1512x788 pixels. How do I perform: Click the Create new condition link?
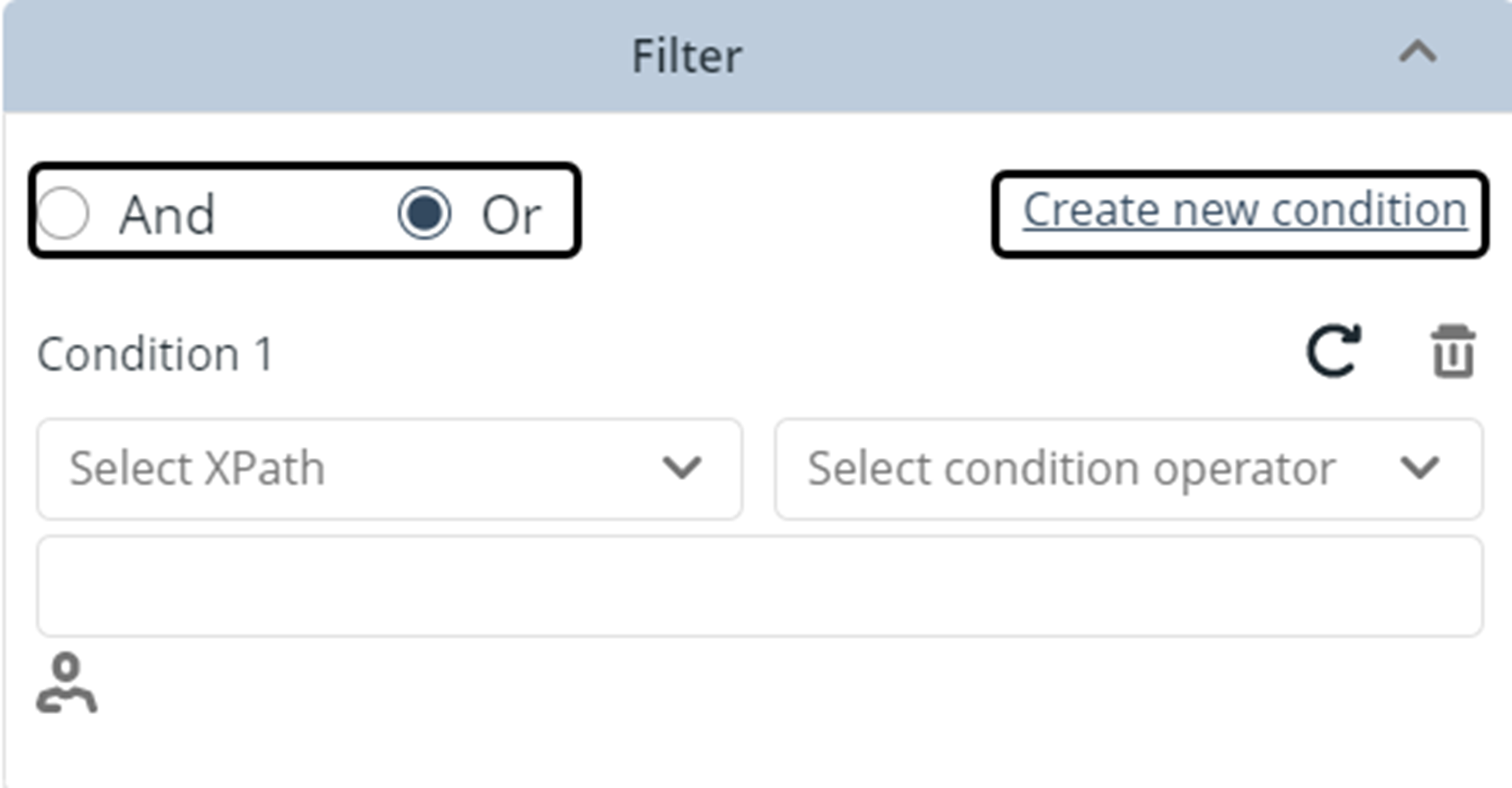[x=1244, y=210]
